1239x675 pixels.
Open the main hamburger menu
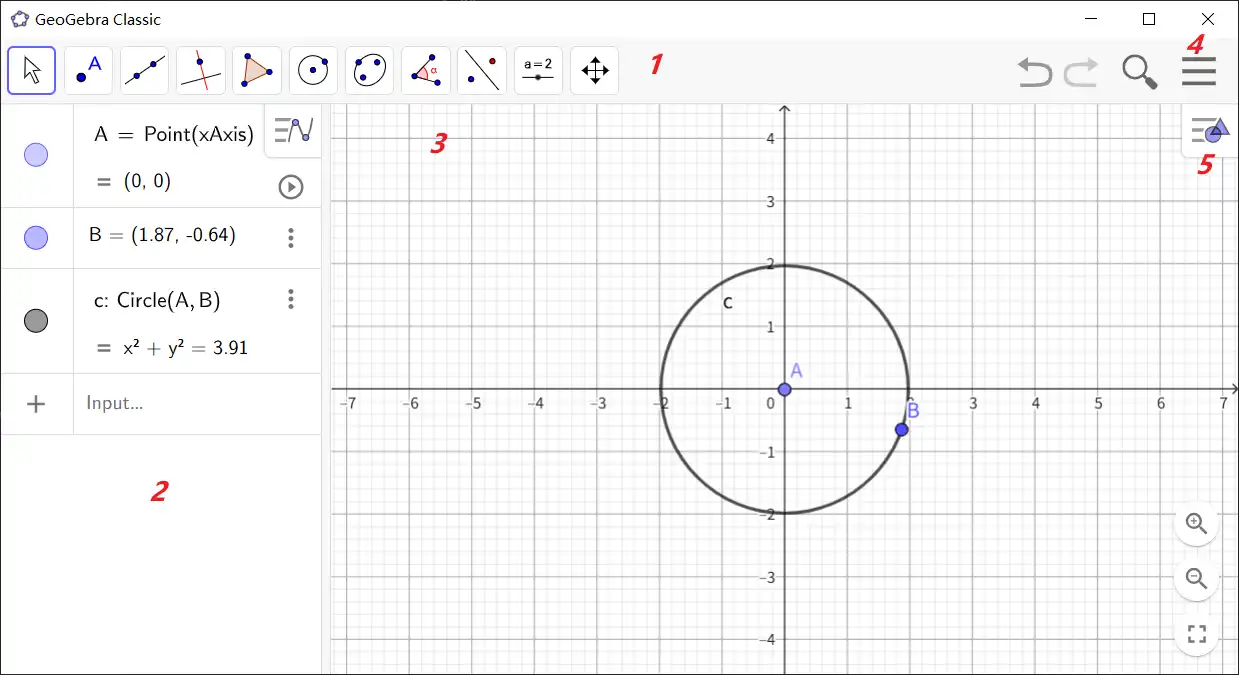click(x=1197, y=71)
